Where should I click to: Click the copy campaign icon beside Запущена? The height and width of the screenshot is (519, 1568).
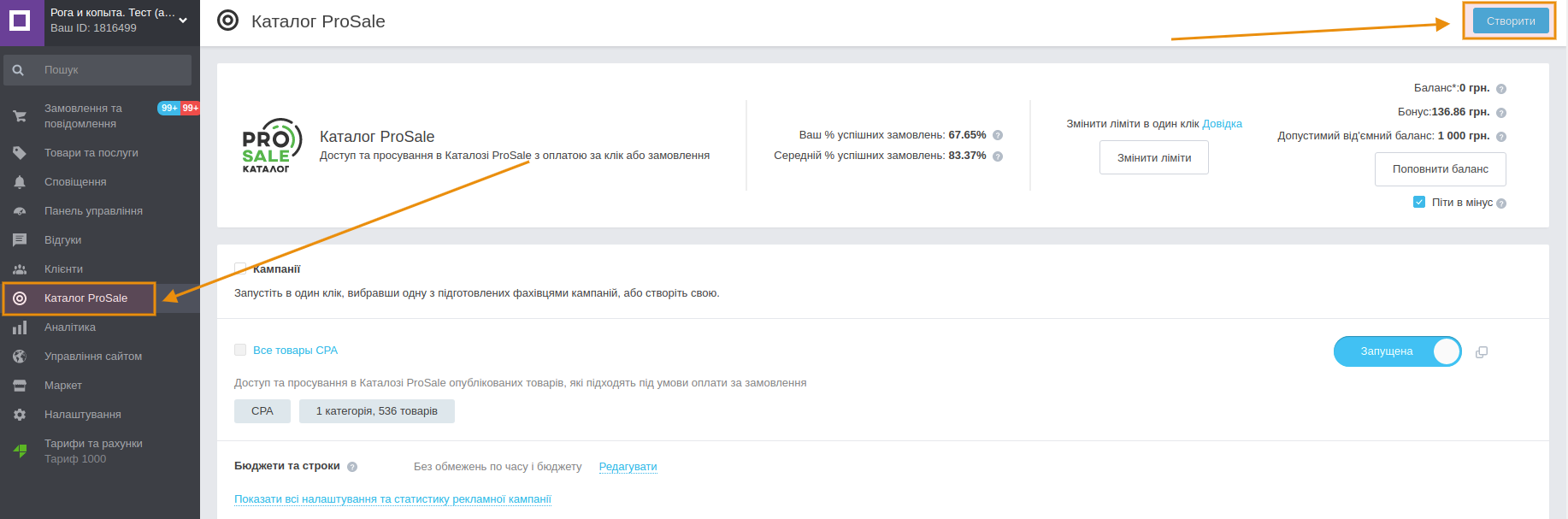click(1482, 352)
